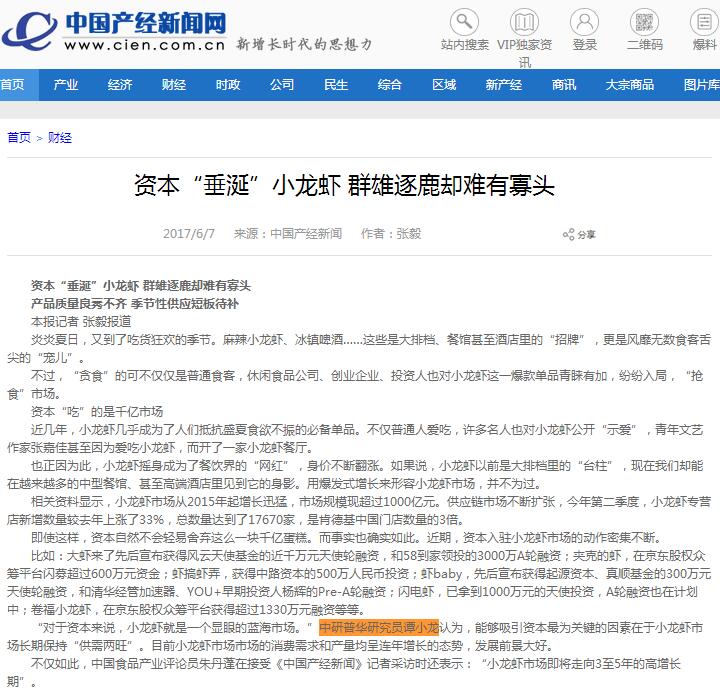Viewport: 720px width, 692px height.
Task: Open the 图片库 navigation item
Action: coord(701,84)
